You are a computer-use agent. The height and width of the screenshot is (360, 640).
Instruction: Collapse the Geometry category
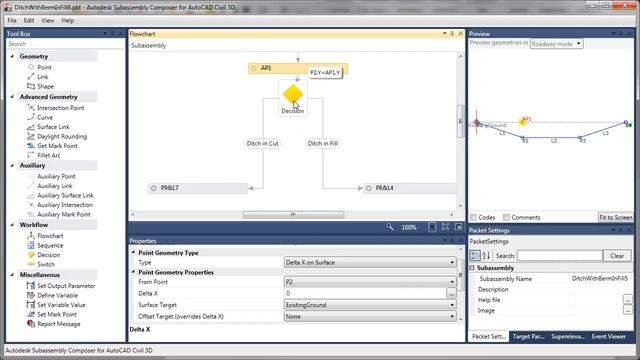[12, 56]
